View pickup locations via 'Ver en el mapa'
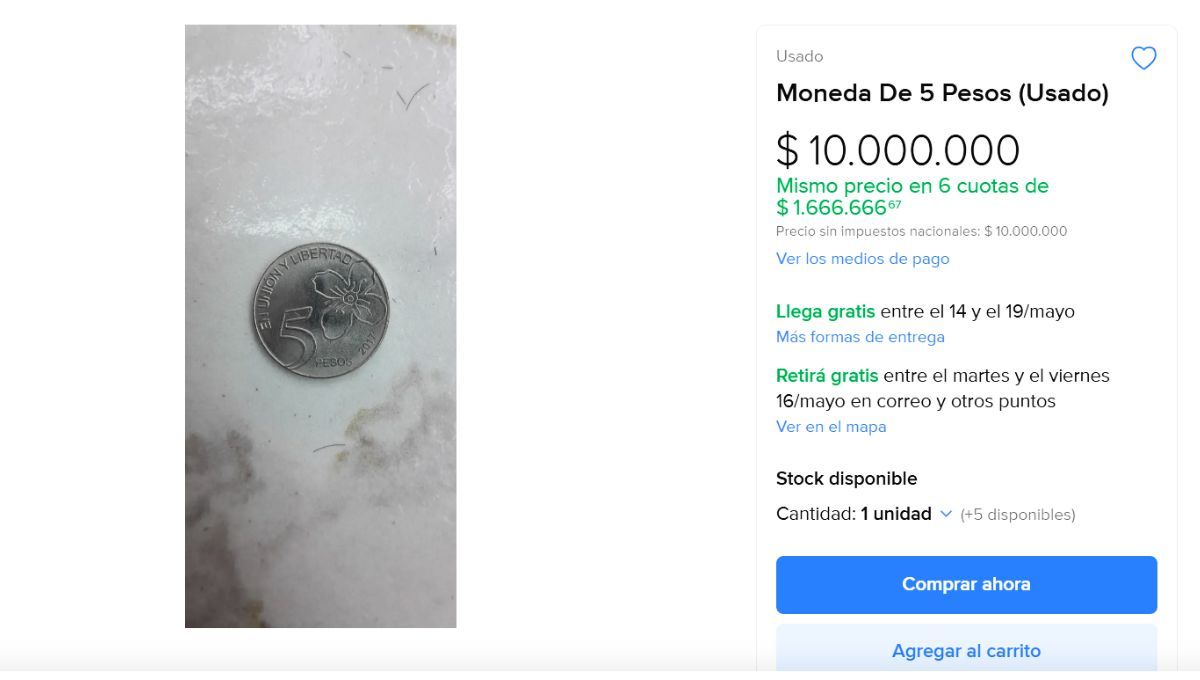 coord(831,426)
